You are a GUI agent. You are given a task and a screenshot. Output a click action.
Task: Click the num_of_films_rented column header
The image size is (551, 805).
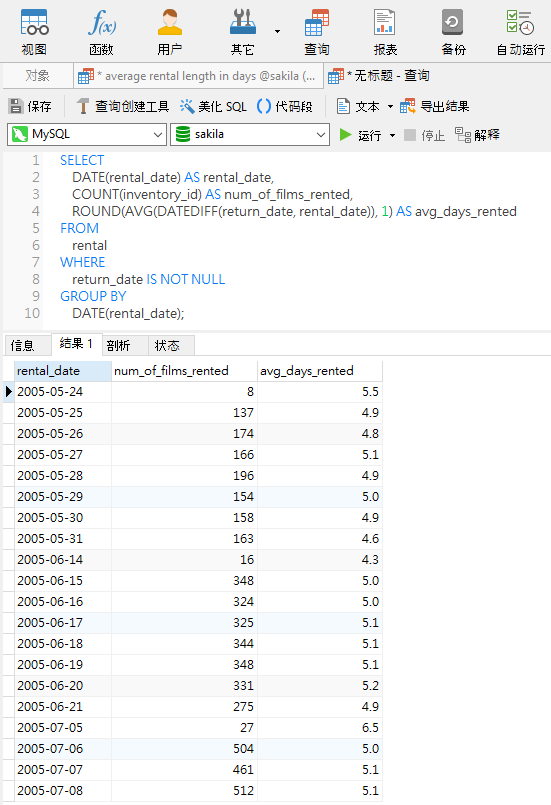184,371
